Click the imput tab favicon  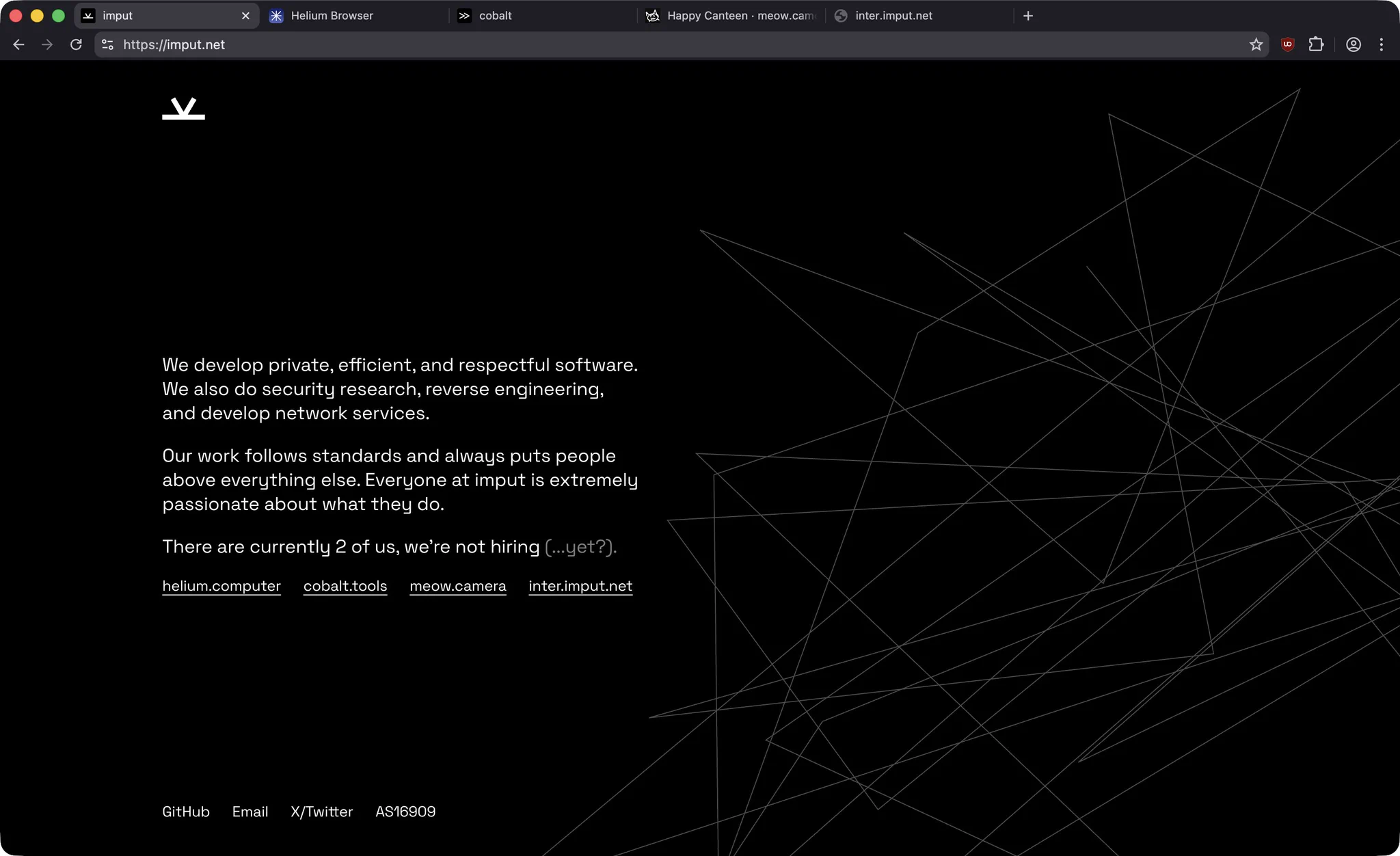pos(88,16)
